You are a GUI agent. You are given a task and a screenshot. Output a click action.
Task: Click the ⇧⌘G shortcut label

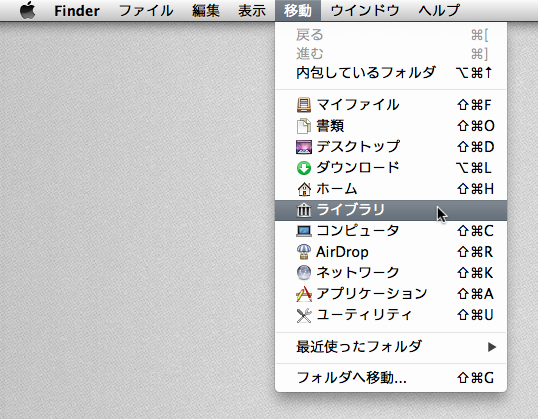pos(476,378)
